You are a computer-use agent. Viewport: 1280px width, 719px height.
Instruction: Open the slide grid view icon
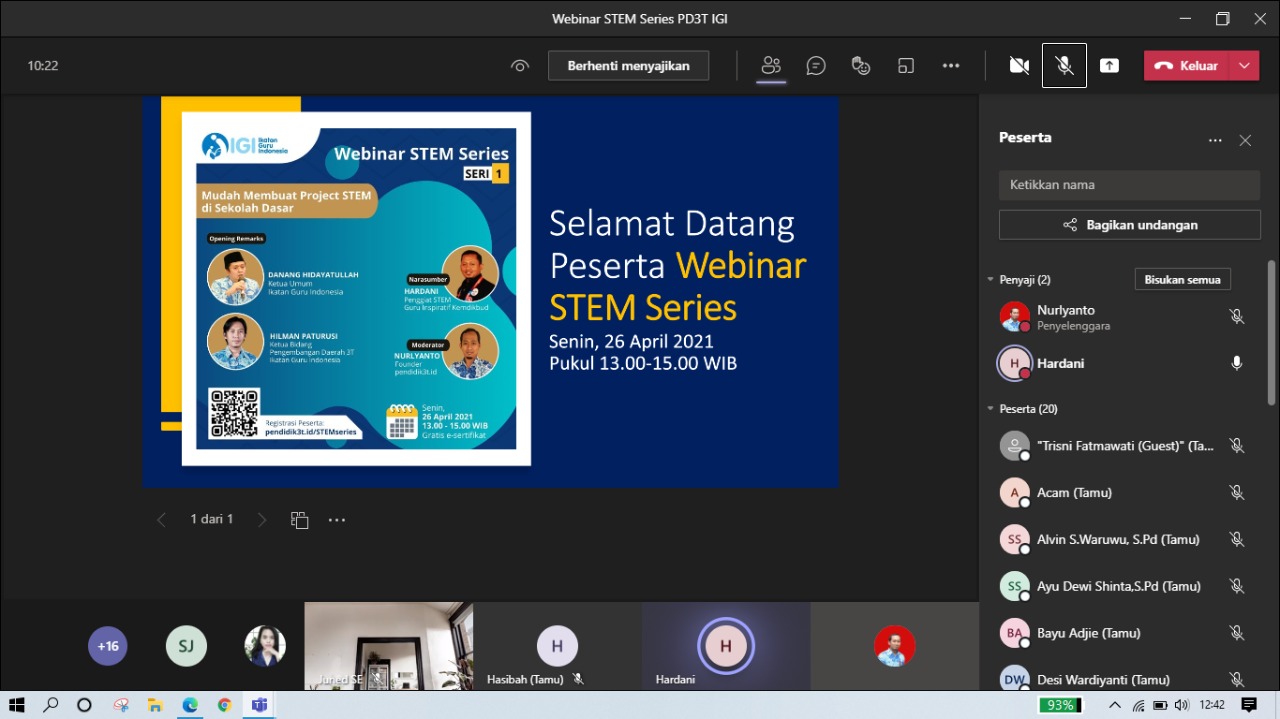coord(299,520)
